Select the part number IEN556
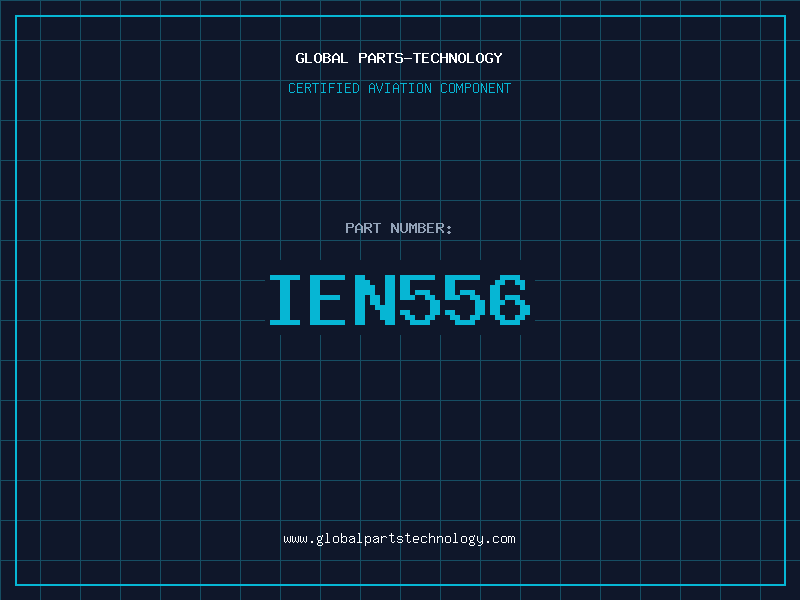The height and width of the screenshot is (600, 800). pyautogui.click(x=400, y=300)
